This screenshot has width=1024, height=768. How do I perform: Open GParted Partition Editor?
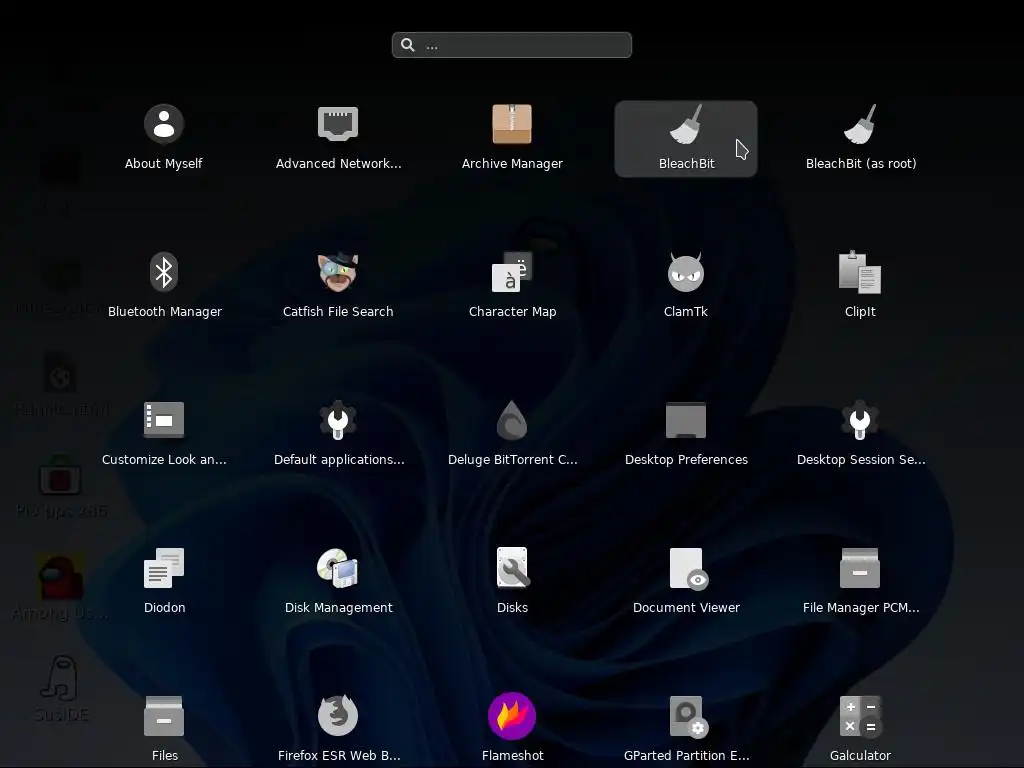pos(686,729)
